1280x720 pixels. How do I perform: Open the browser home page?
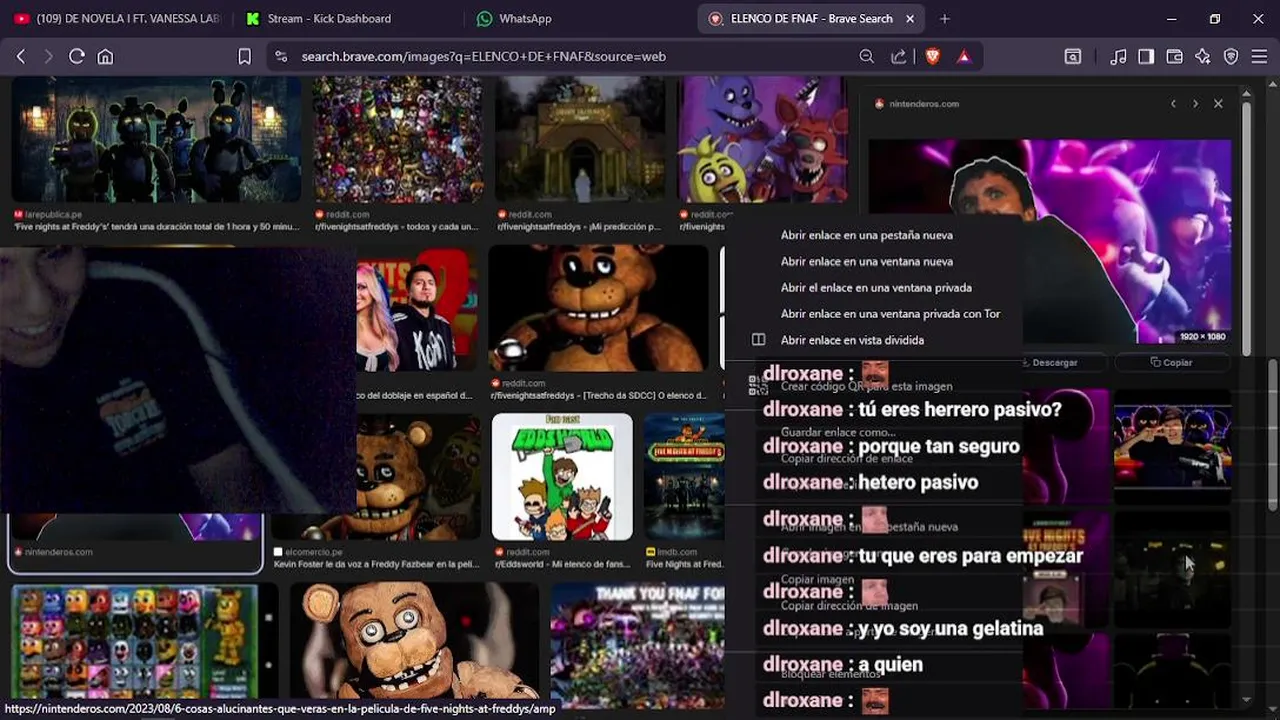pos(105,57)
